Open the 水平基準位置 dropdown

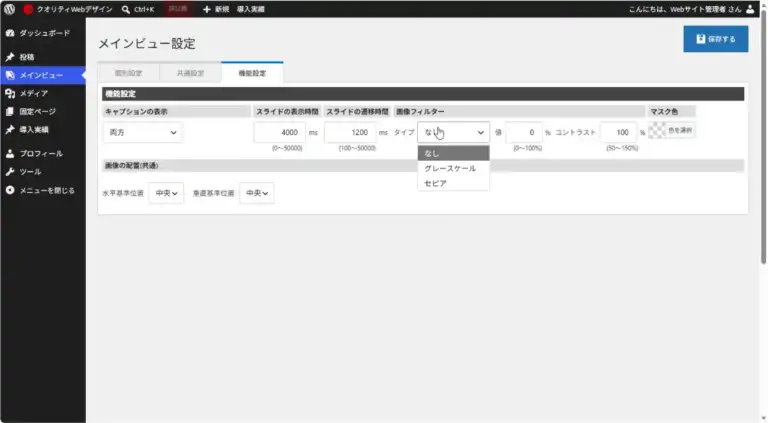(166, 193)
